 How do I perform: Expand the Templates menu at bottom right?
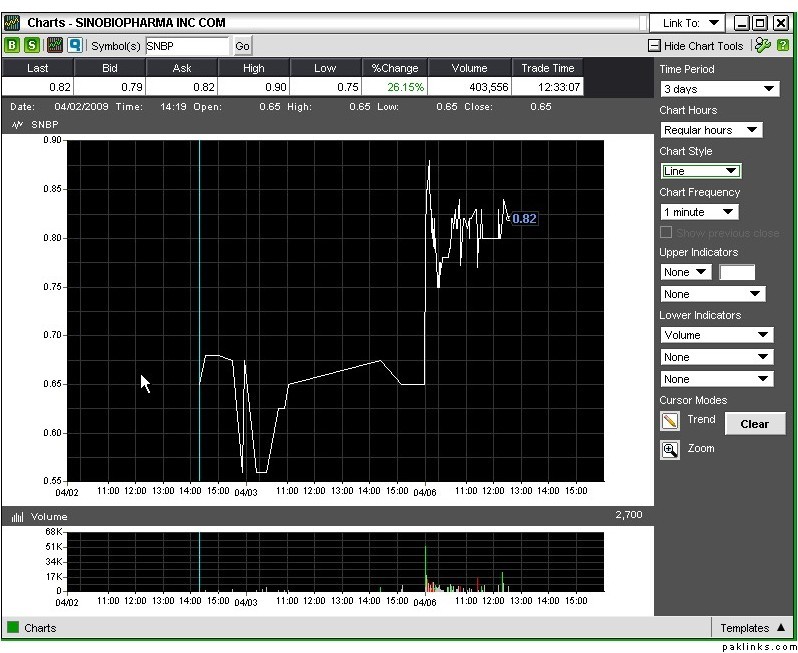point(752,628)
